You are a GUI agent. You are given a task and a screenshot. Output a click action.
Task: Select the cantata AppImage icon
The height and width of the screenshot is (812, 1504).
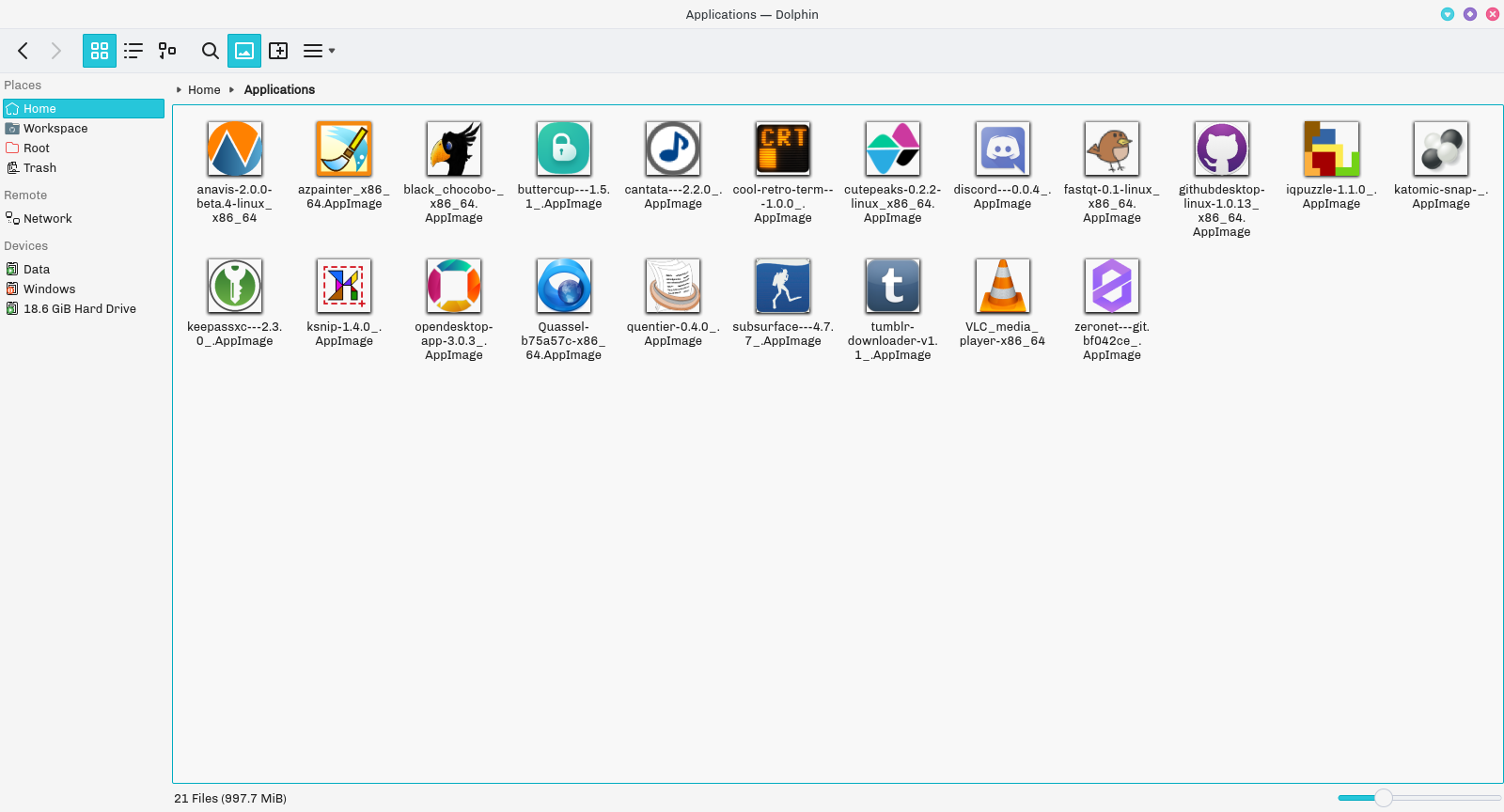pos(673,148)
